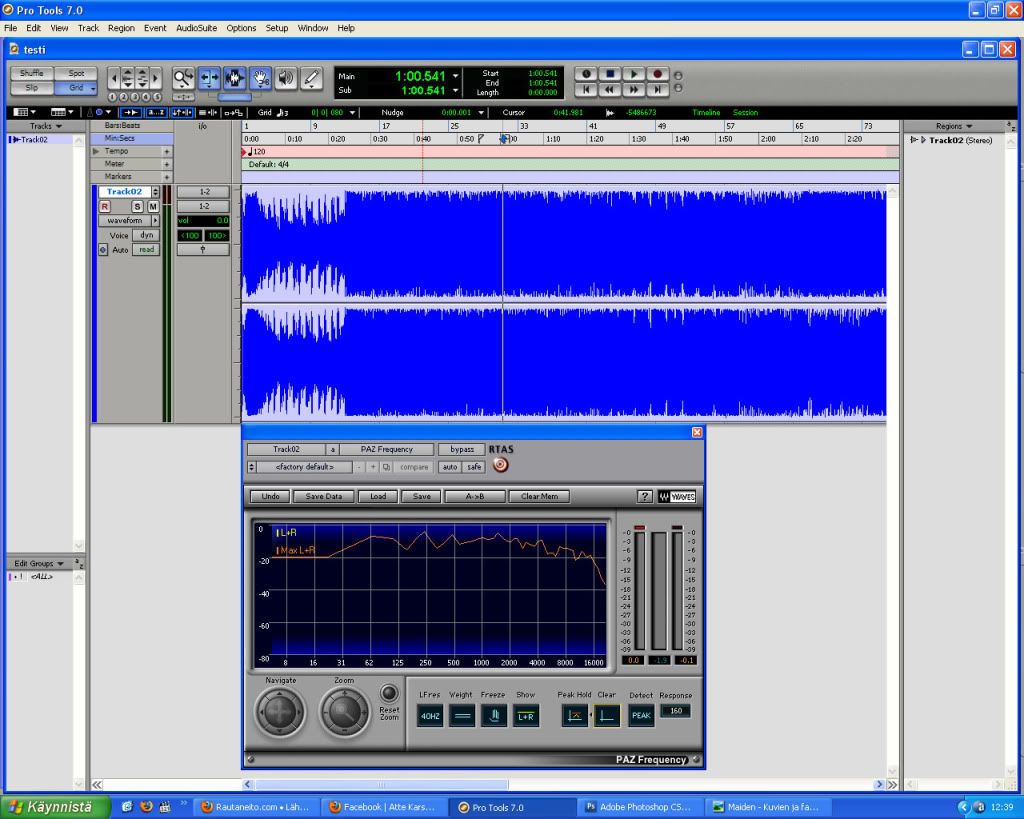The height and width of the screenshot is (819, 1024).
Task: Open the Setup menu
Action: [276, 28]
